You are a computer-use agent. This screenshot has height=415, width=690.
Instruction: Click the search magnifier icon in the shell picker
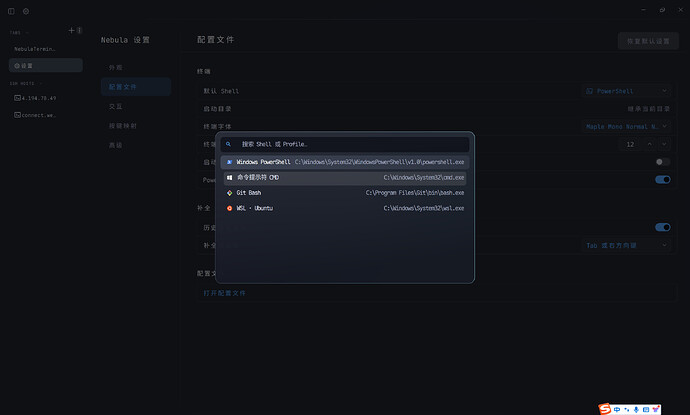[x=228, y=144]
